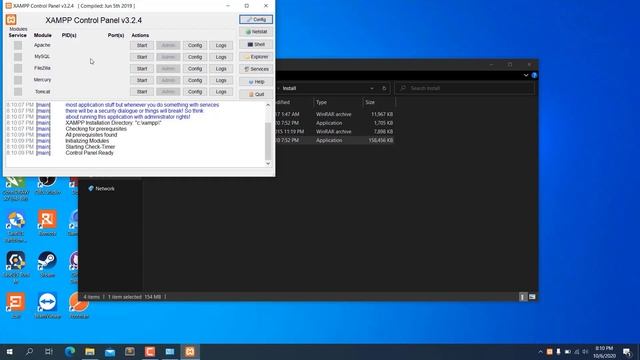640x360 pixels.
Task: Open the taskbar search icon
Action: pos(29,351)
